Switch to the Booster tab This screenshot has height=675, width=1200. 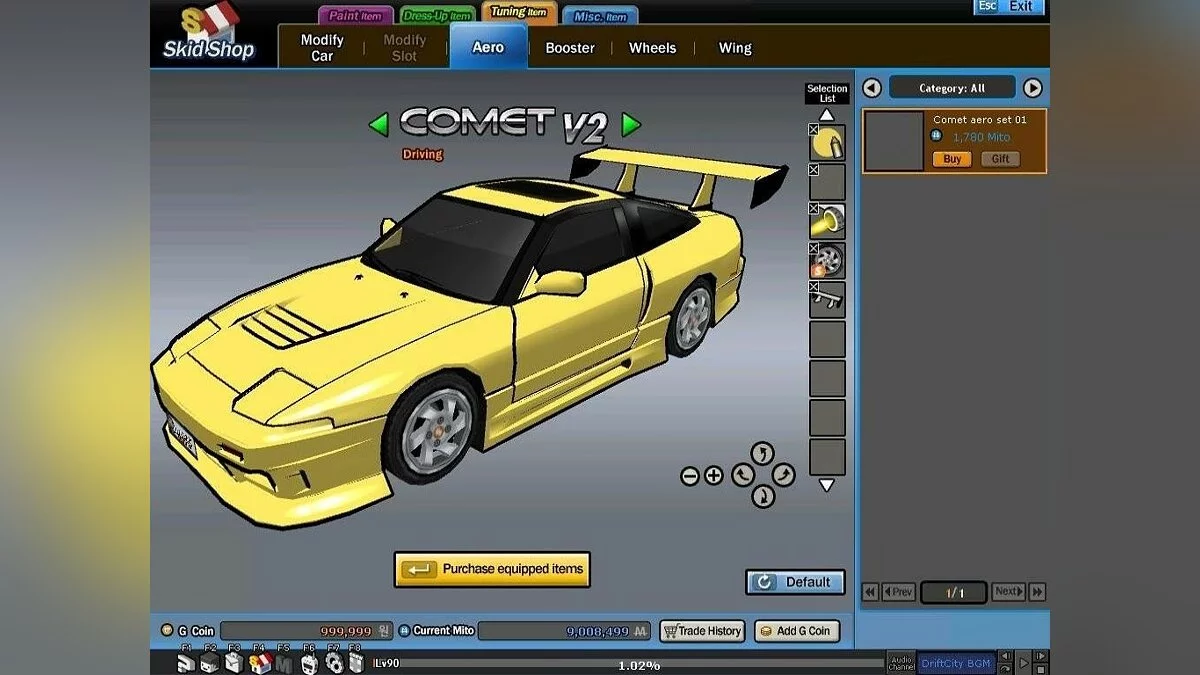point(570,47)
